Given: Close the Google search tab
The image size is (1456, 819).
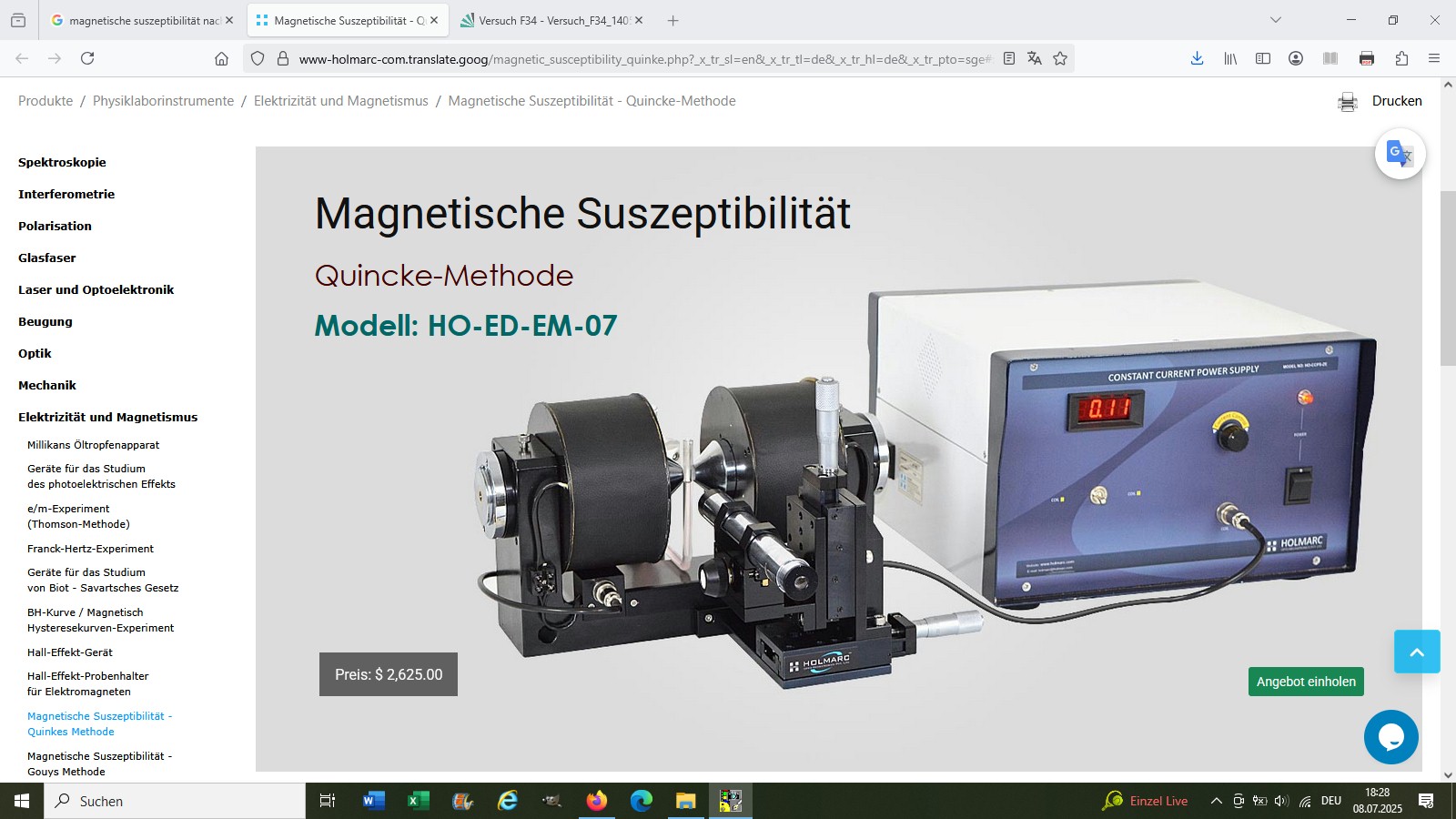Looking at the screenshot, I should click(x=229, y=20).
